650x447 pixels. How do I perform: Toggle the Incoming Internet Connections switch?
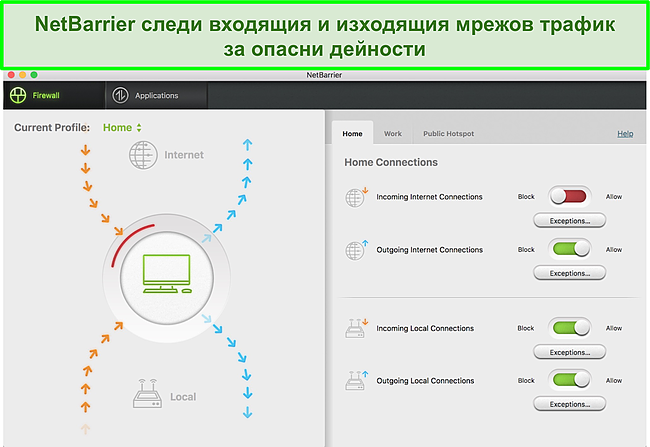point(570,197)
